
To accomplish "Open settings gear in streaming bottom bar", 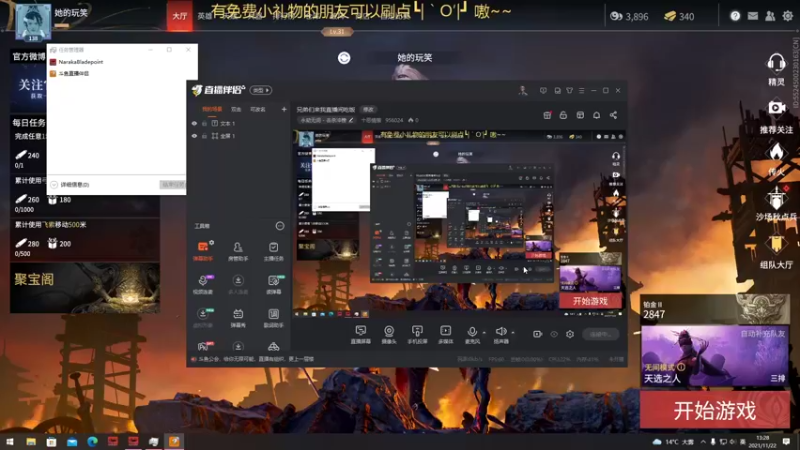I will (x=570, y=334).
